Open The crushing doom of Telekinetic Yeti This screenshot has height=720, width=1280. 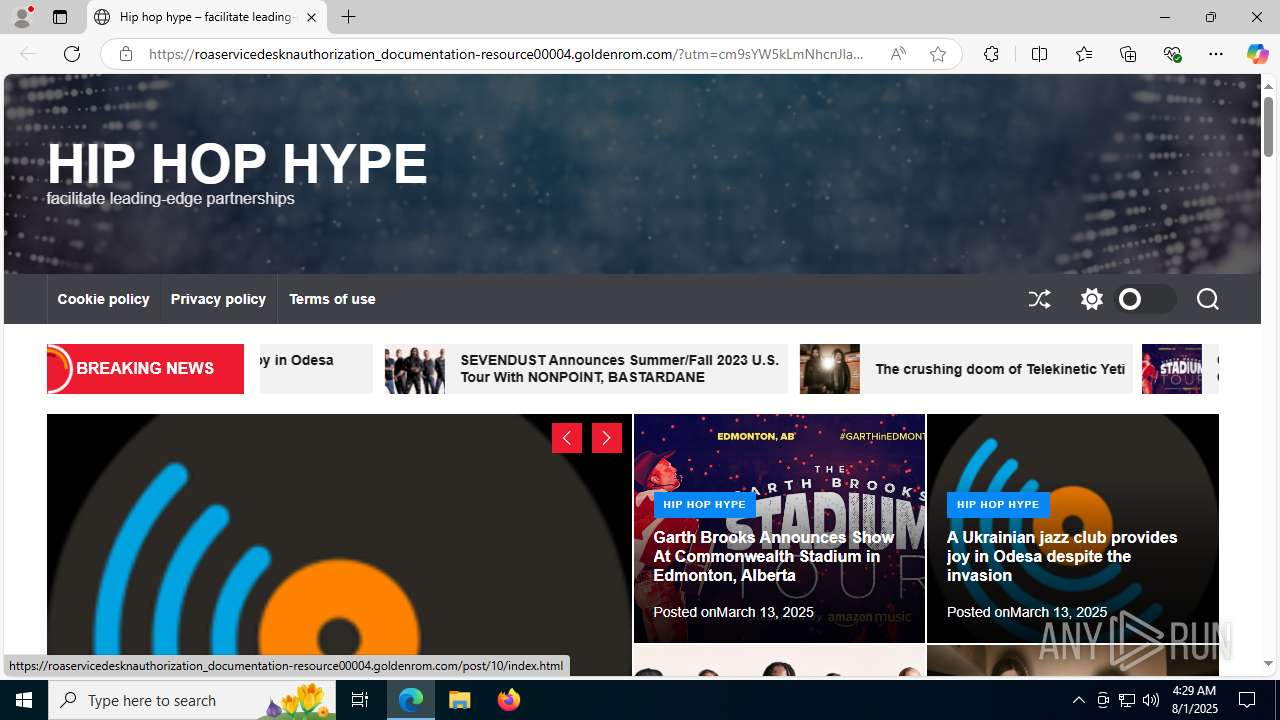pyautogui.click(x=1000, y=369)
